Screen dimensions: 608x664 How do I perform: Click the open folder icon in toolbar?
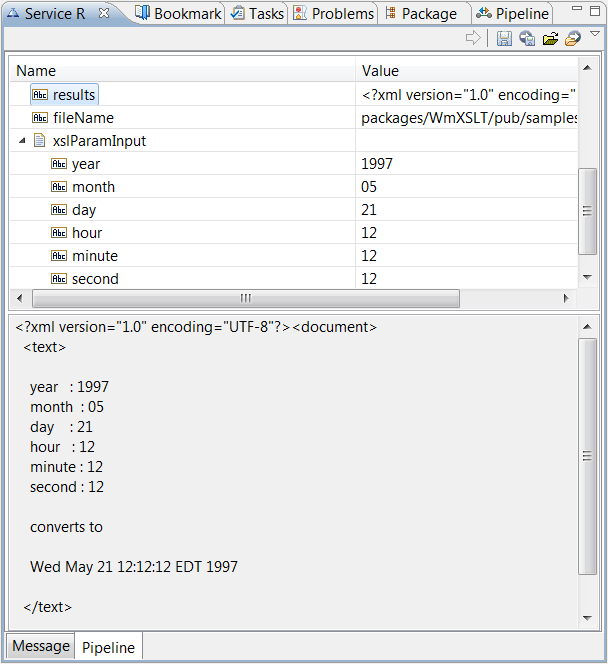coord(549,39)
